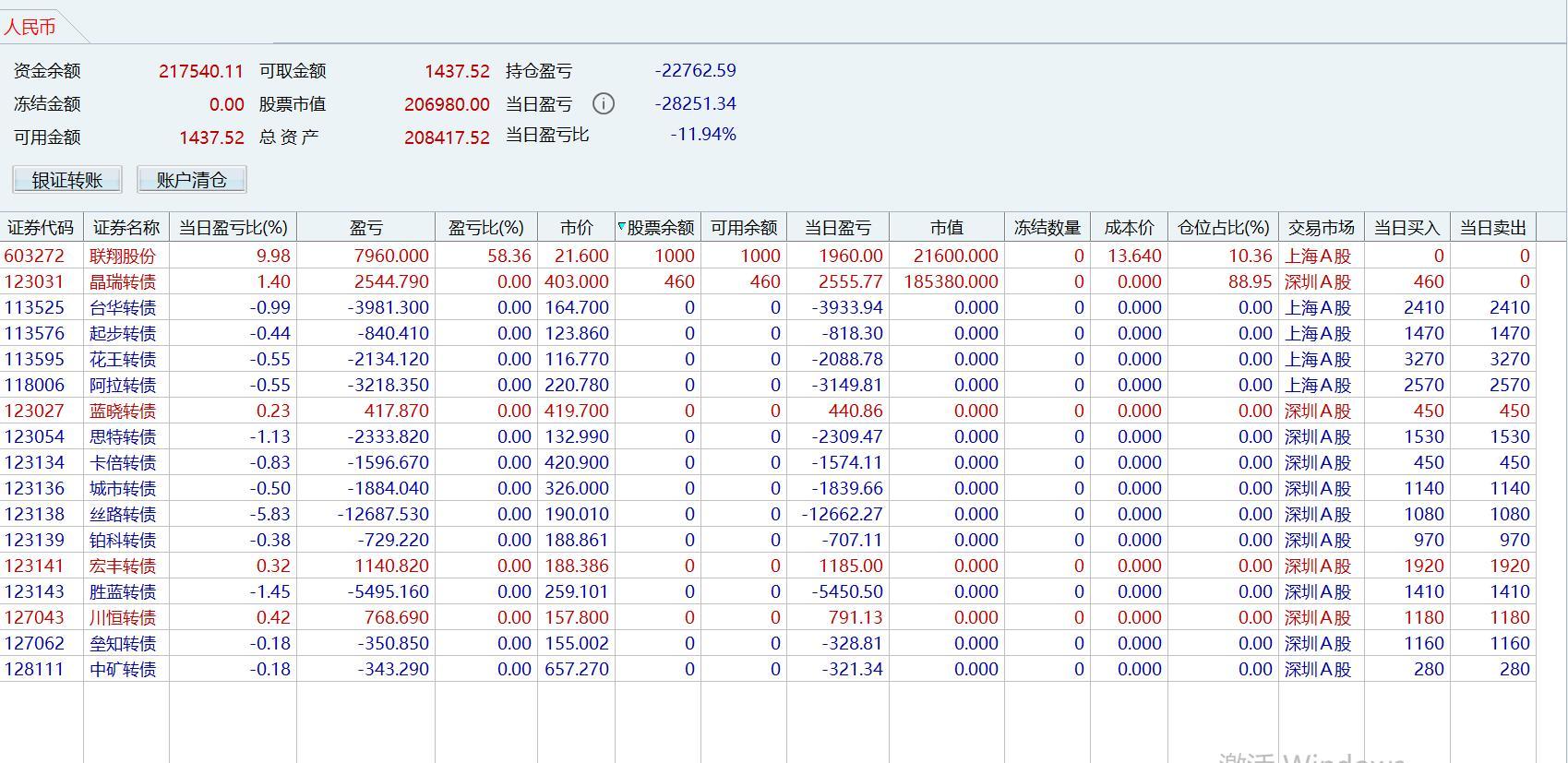Click the 可取金额 value 1437.52
This screenshot has height=763, width=1568.
click(x=457, y=71)
